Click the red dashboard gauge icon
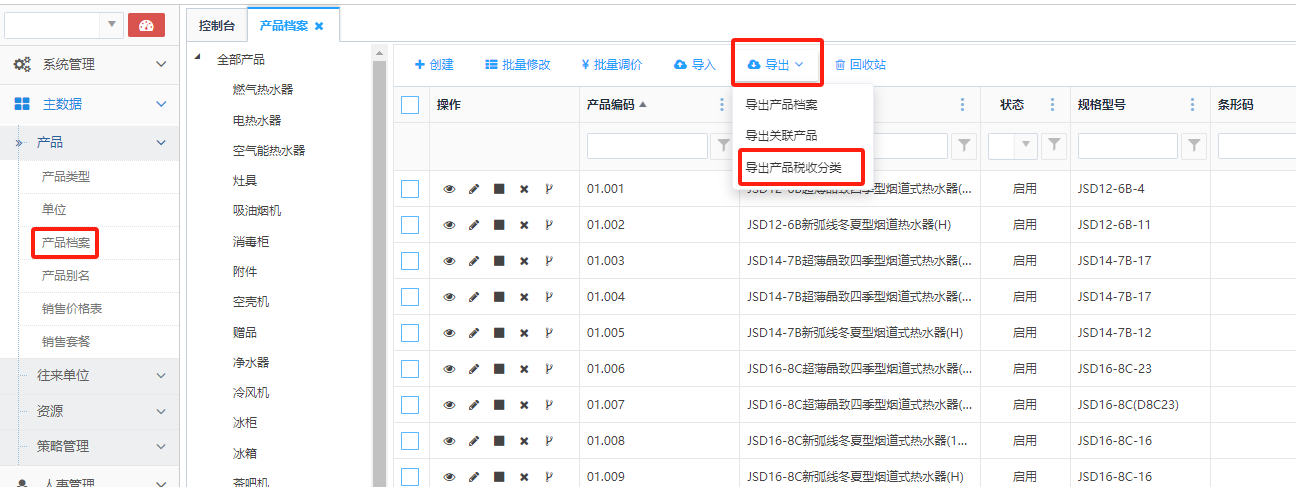1296x487 pixels. point(146,25)
